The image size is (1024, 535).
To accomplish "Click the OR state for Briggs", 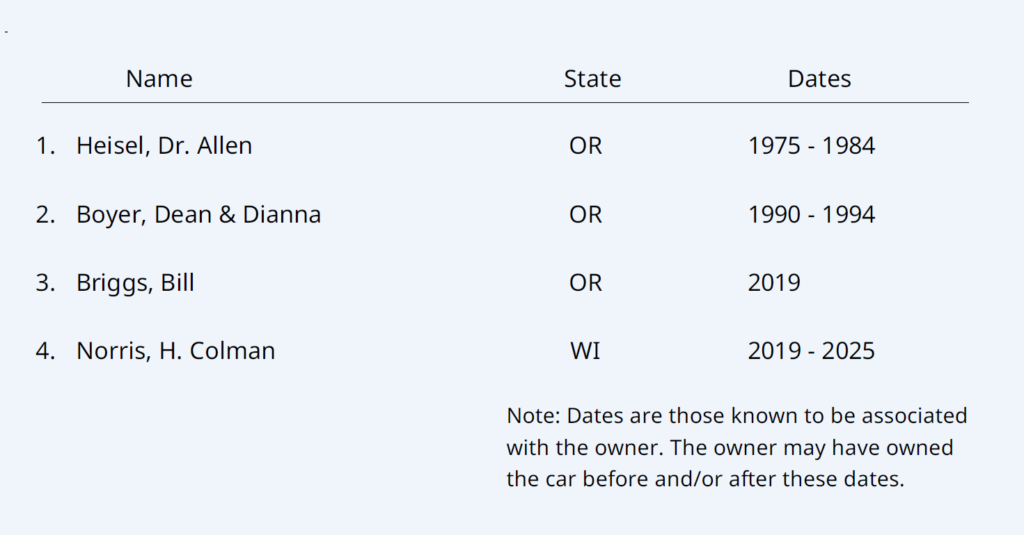I will (586, 283).
